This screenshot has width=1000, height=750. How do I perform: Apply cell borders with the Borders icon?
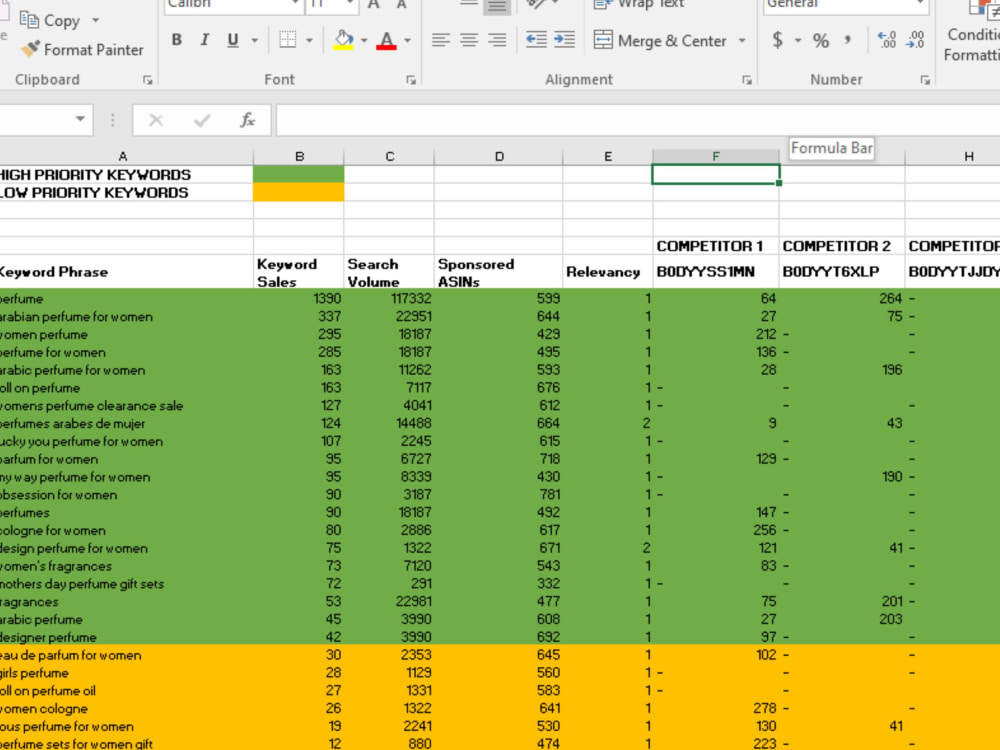288,40
